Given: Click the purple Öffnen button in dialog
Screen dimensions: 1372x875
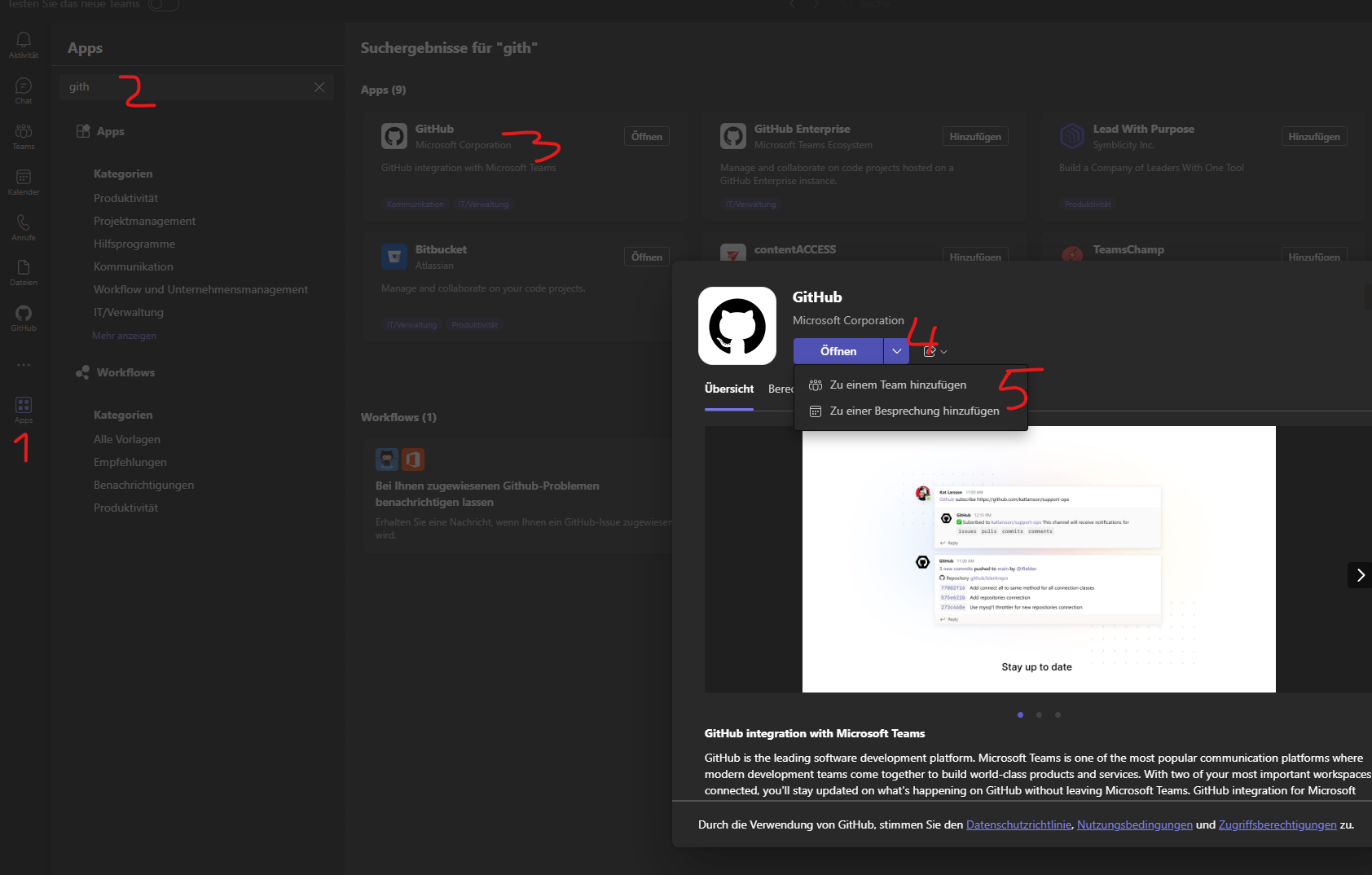Looking at the screenshot, I should [838, 351].
